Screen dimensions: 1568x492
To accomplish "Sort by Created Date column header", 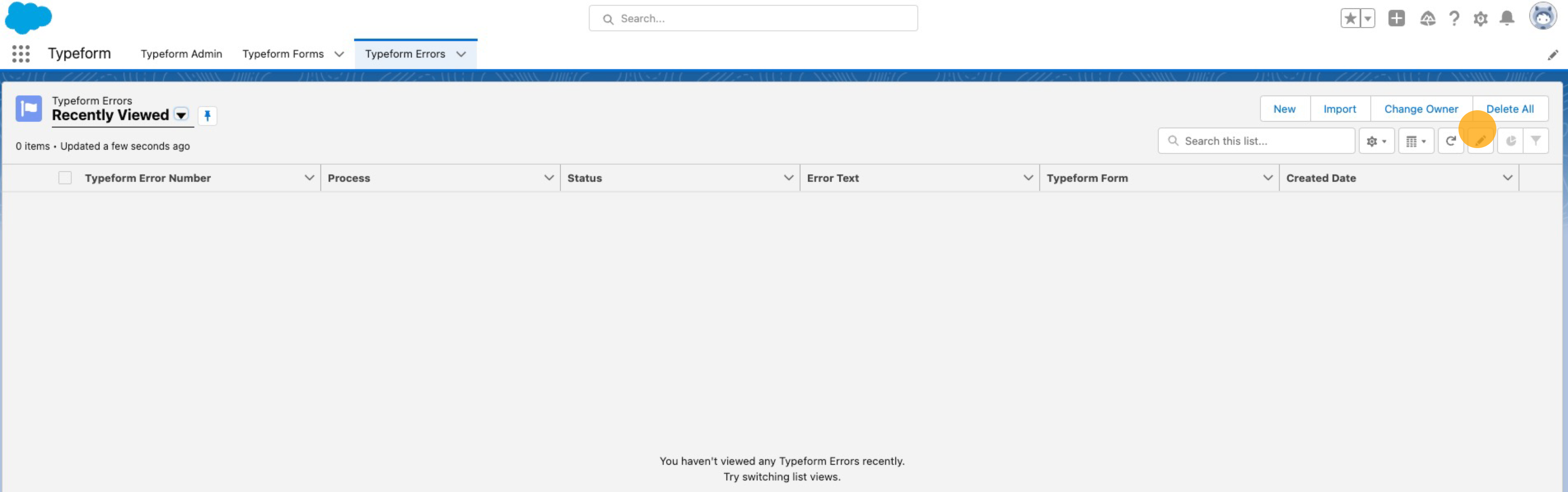I will coord(1321,178).
